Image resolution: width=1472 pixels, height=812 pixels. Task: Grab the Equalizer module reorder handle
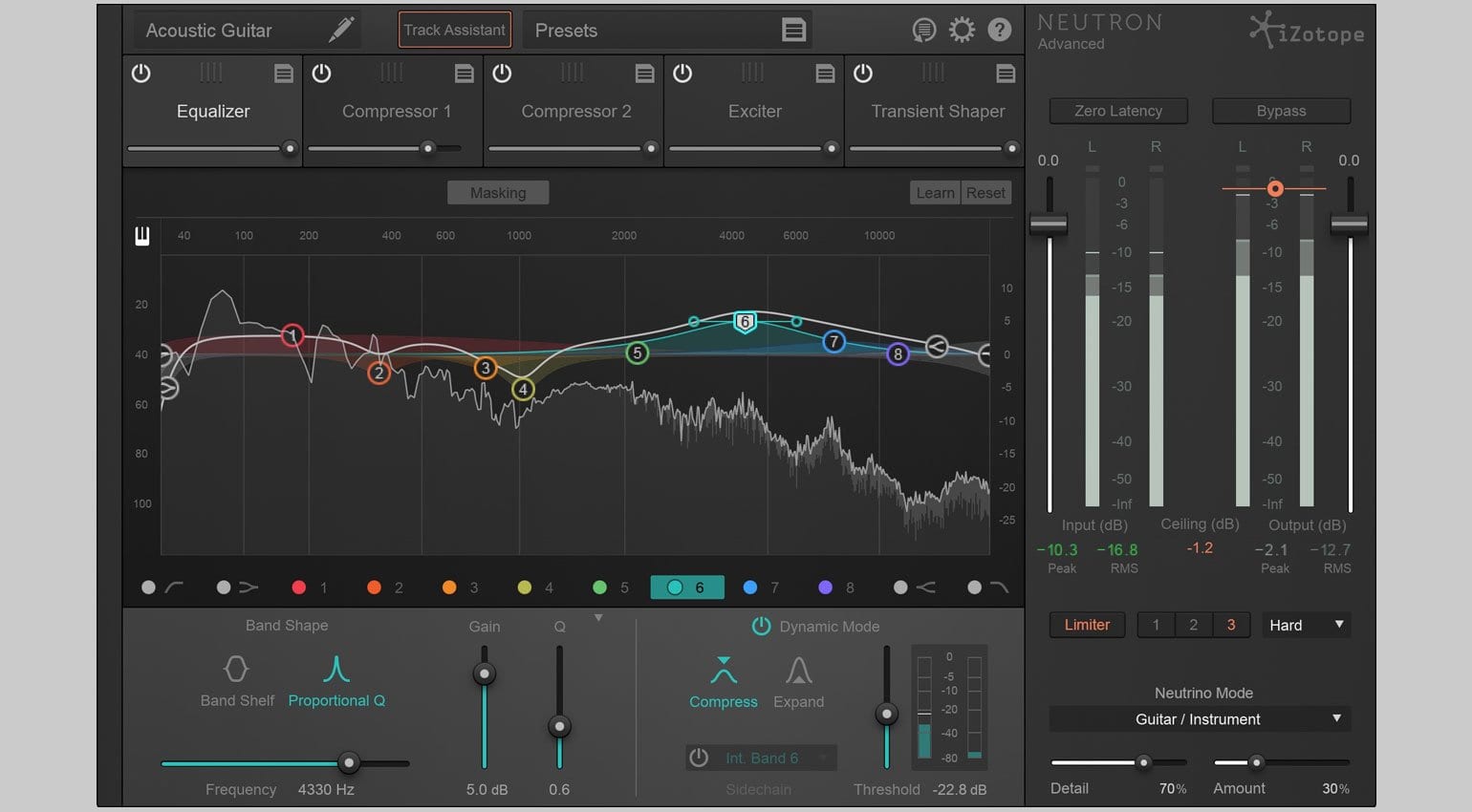211,72
